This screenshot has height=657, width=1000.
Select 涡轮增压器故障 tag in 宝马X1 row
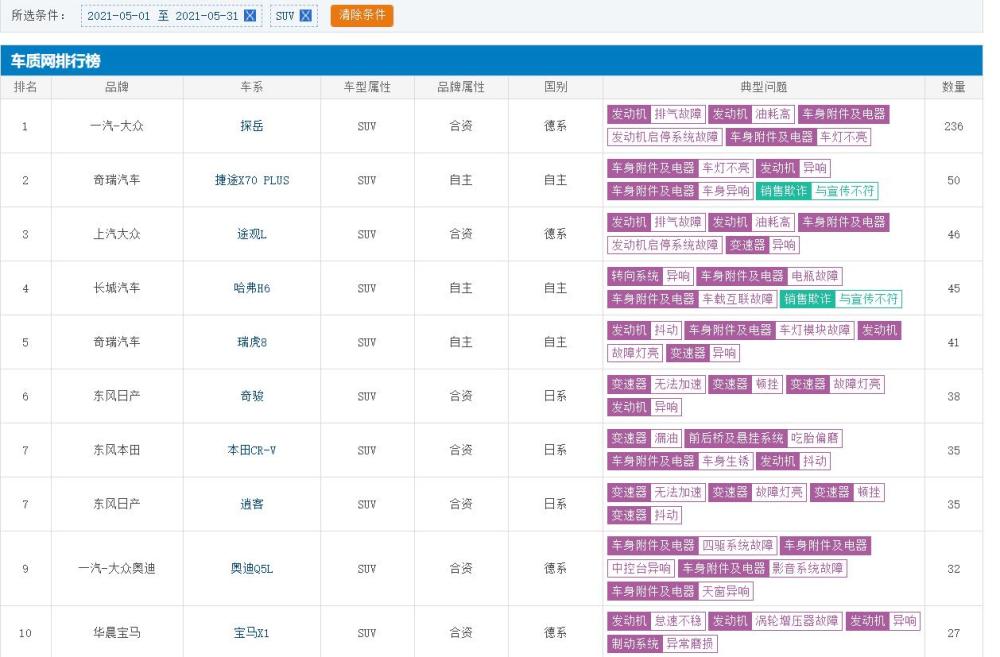tap(776, 621)
